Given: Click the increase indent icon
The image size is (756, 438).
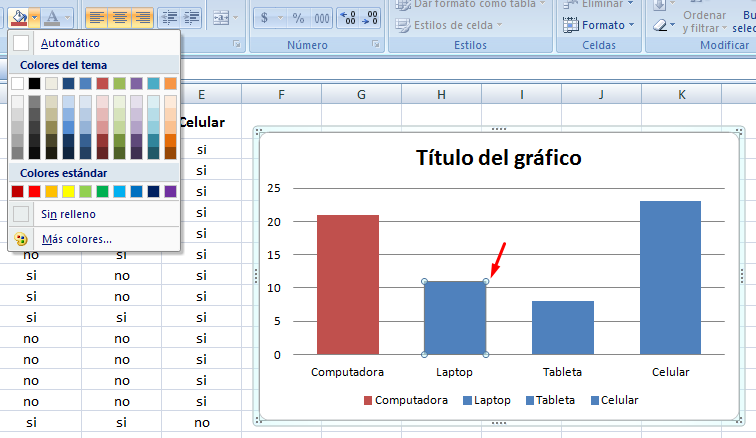Looking at the screenshot, I should [x=191, y=17].
